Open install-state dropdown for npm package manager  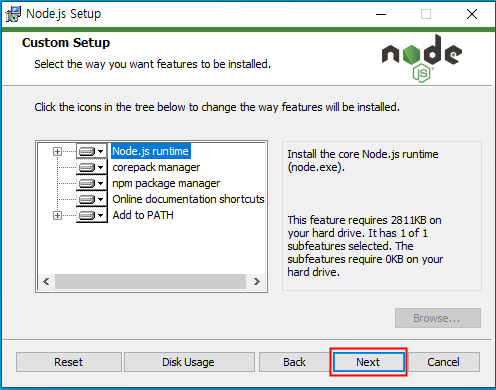(x=92, y=183)
